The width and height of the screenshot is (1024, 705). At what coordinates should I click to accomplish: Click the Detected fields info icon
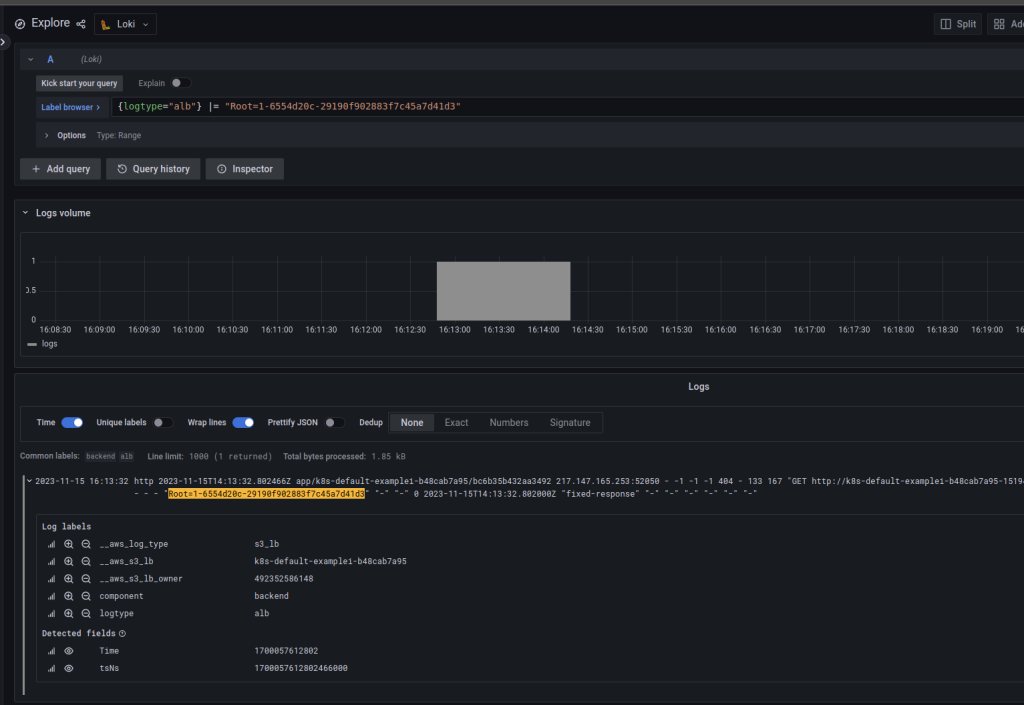121,633
